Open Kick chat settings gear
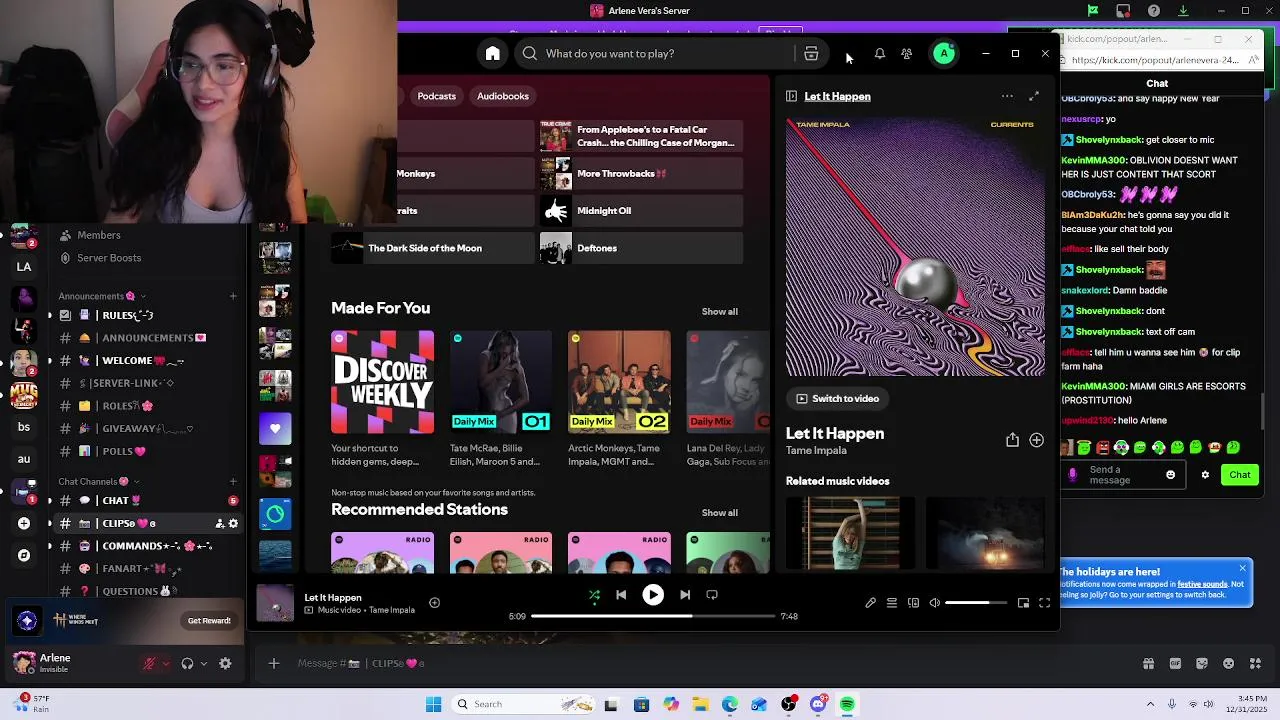Viewport: 1280px width, 720px height. [x=1205, y=475]
